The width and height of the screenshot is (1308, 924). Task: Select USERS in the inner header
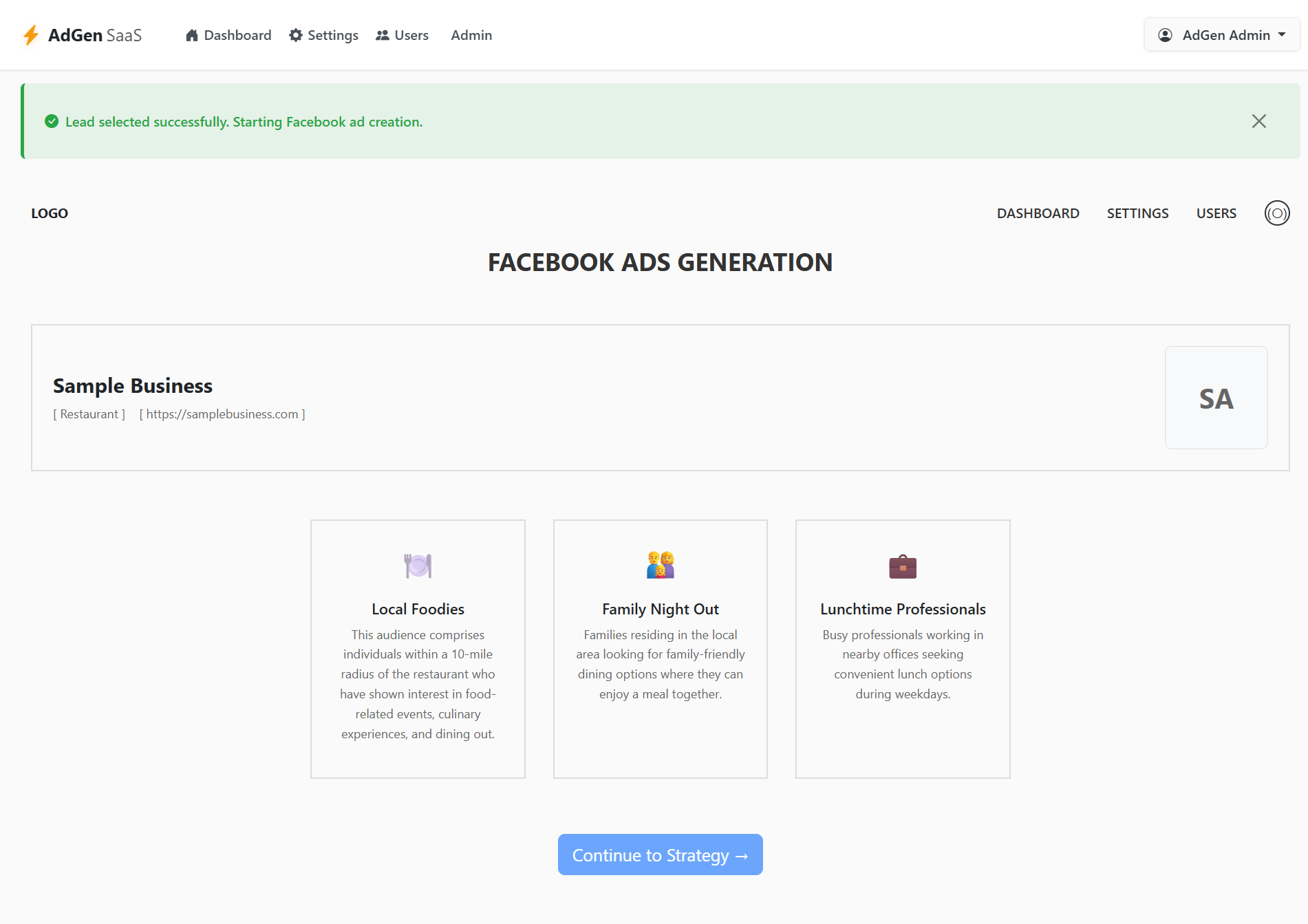point(1216,213)
